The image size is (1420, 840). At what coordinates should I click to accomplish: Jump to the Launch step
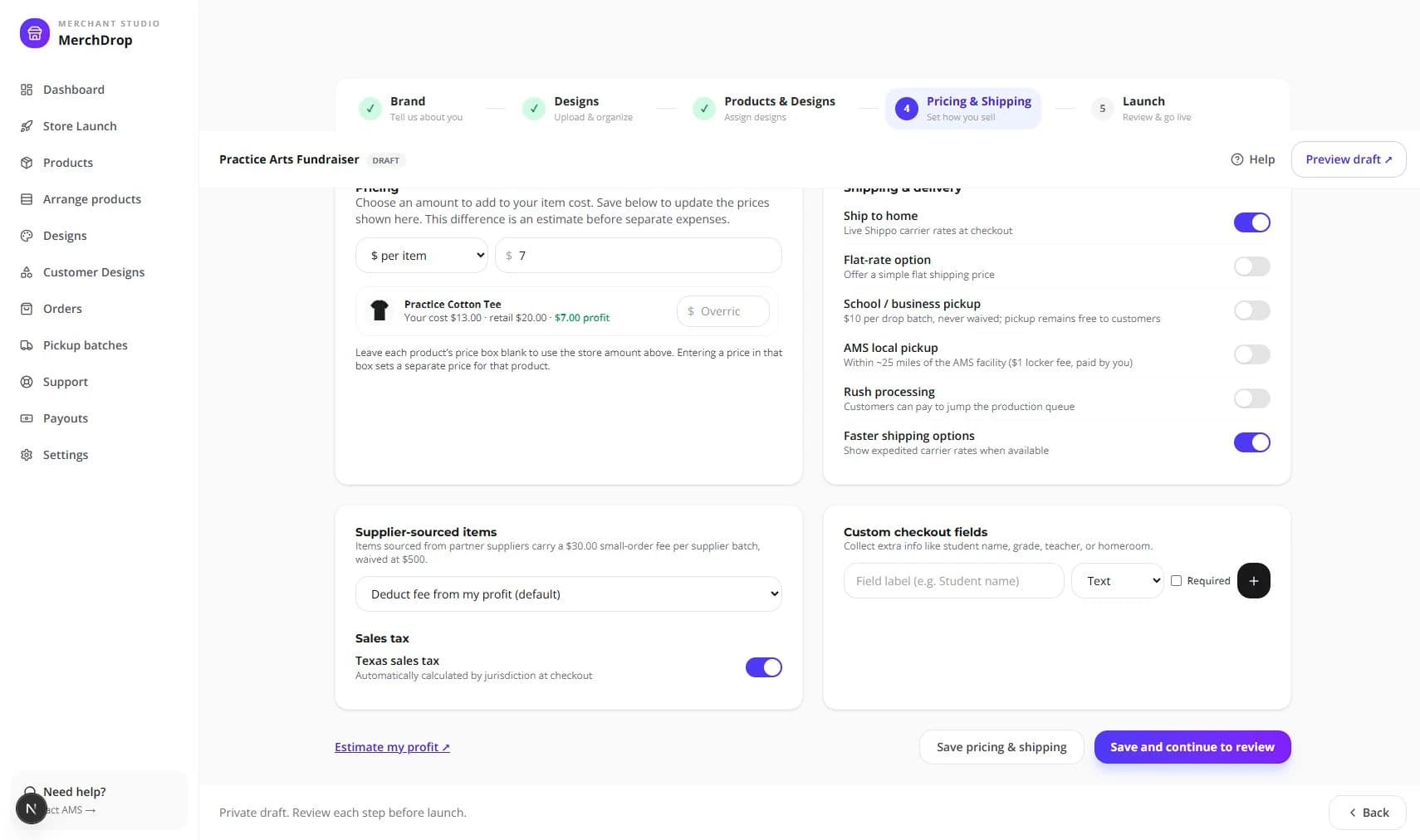[1143, 109]
